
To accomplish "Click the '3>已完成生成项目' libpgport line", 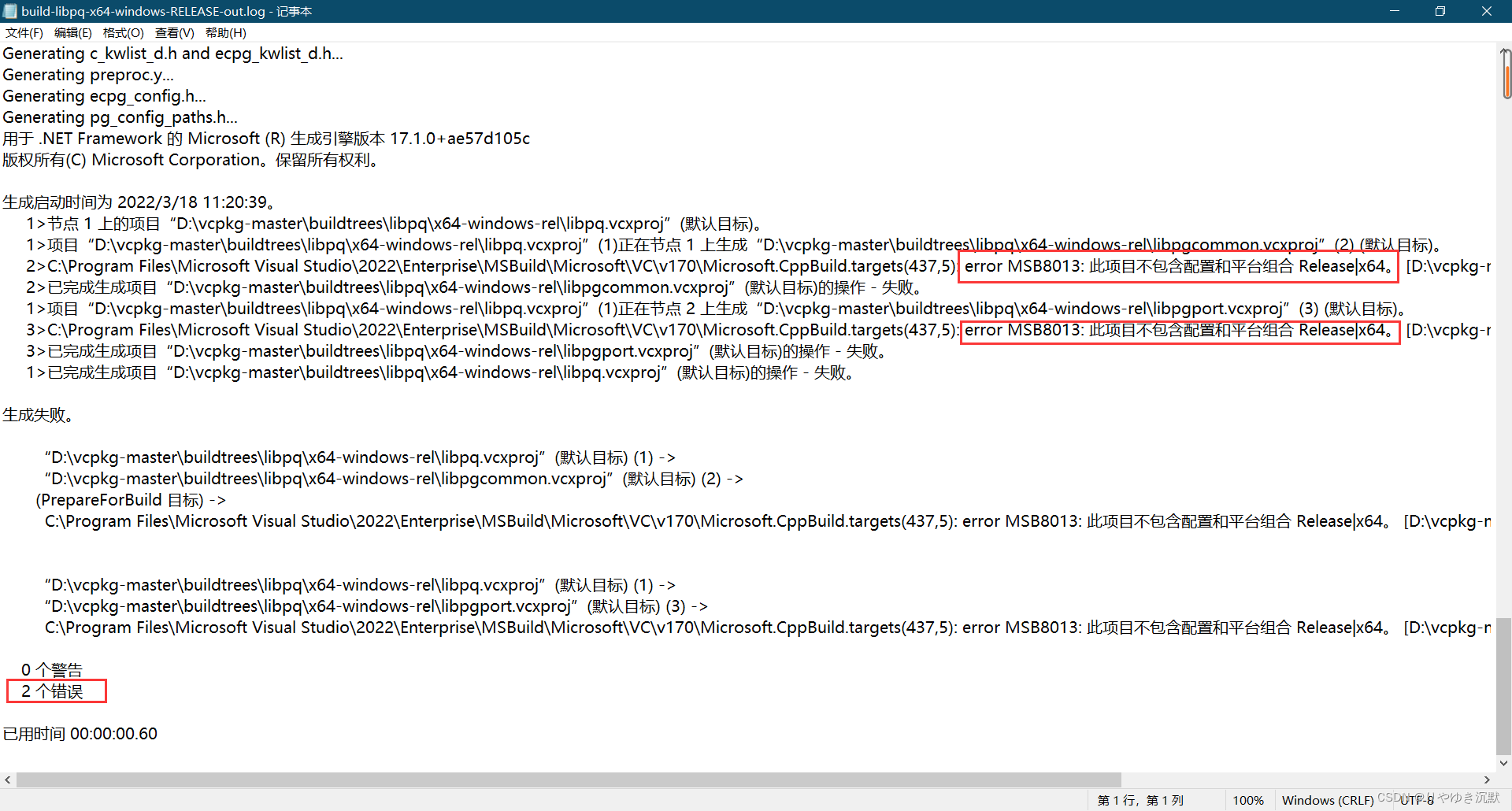I will coord(458,351).
